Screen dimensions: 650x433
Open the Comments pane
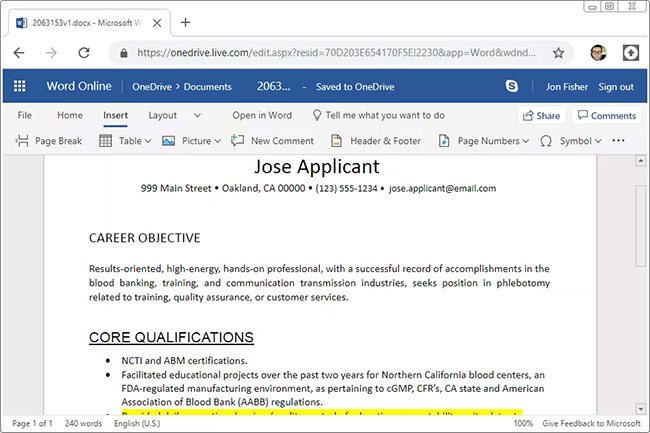pyautogui.click(x=606, y=116)
